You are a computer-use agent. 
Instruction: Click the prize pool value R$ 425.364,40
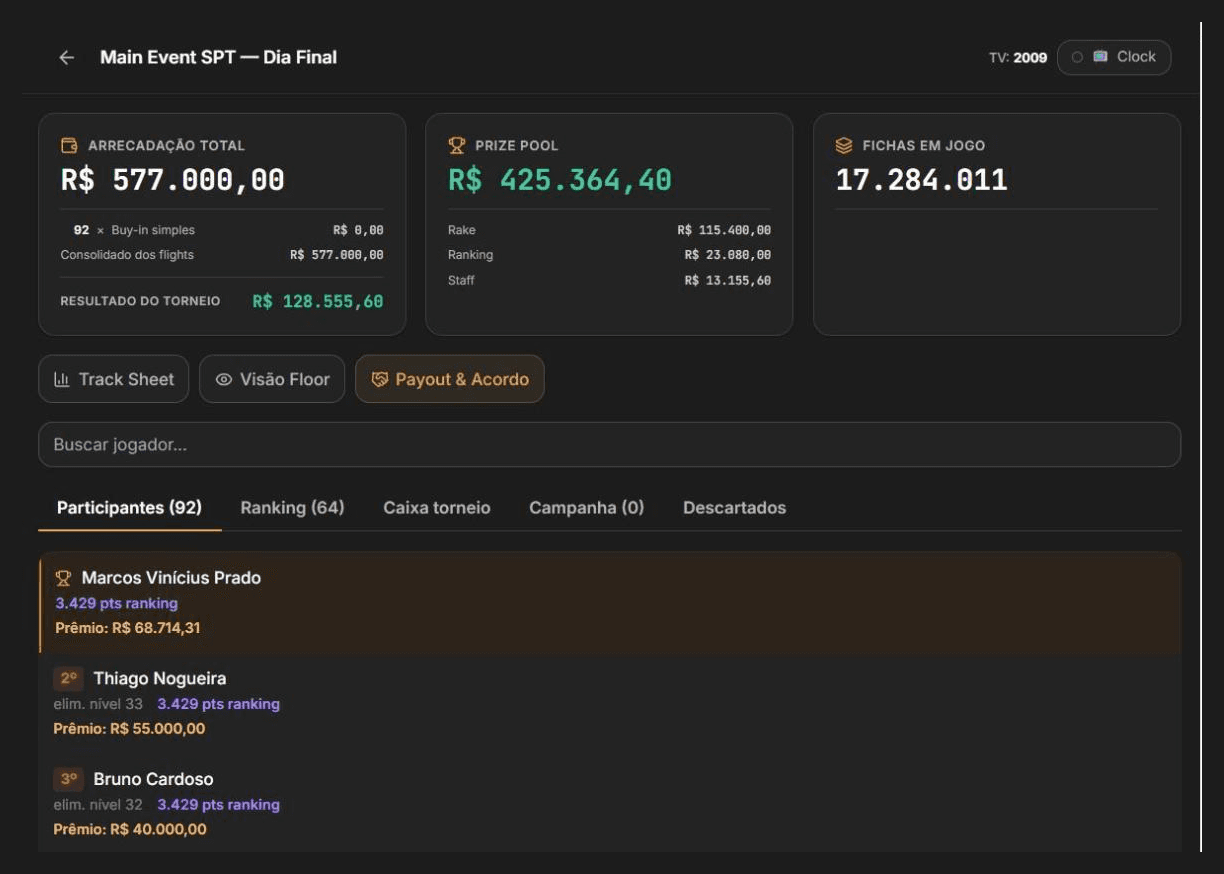coord(560,180)
